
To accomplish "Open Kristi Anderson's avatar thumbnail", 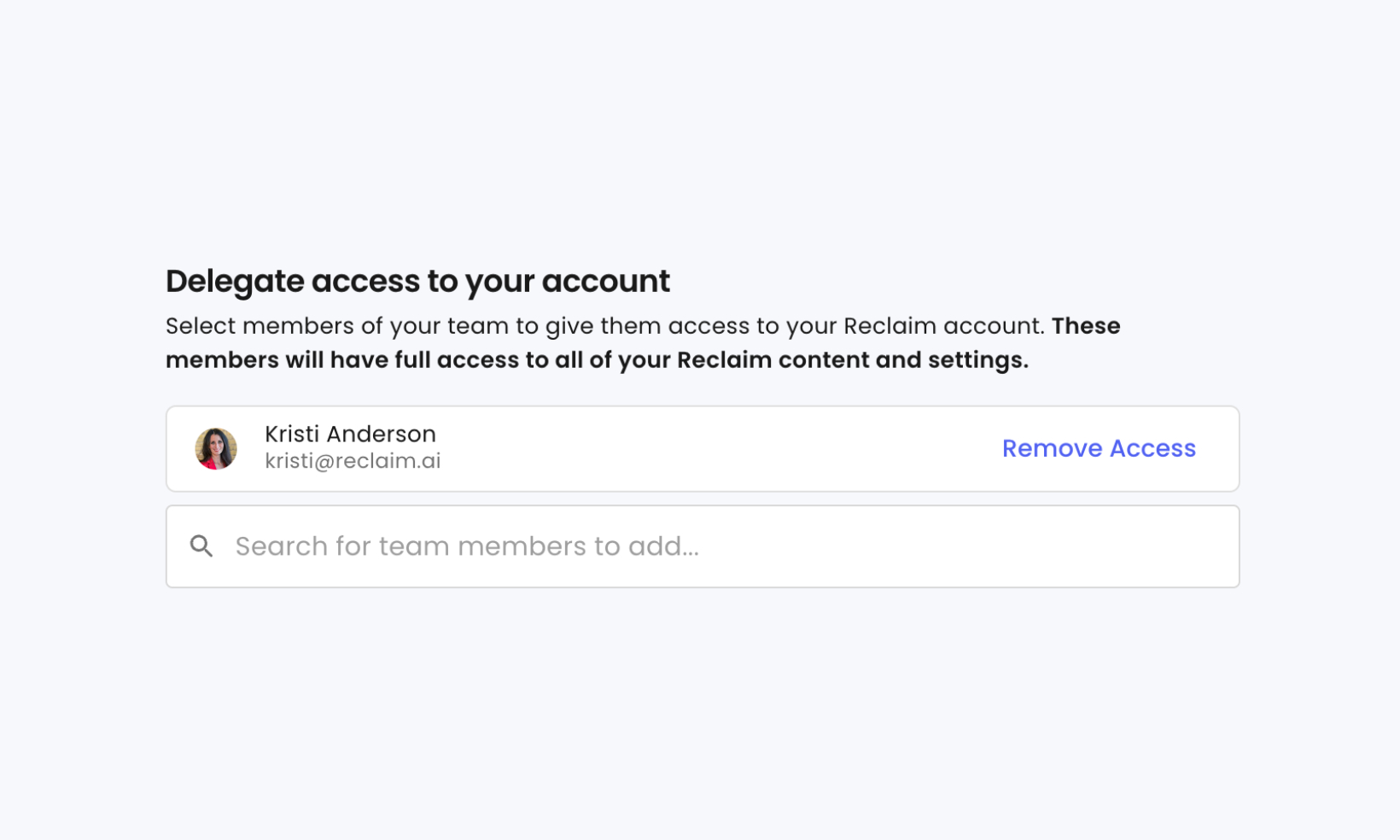I will pos(216,449).
